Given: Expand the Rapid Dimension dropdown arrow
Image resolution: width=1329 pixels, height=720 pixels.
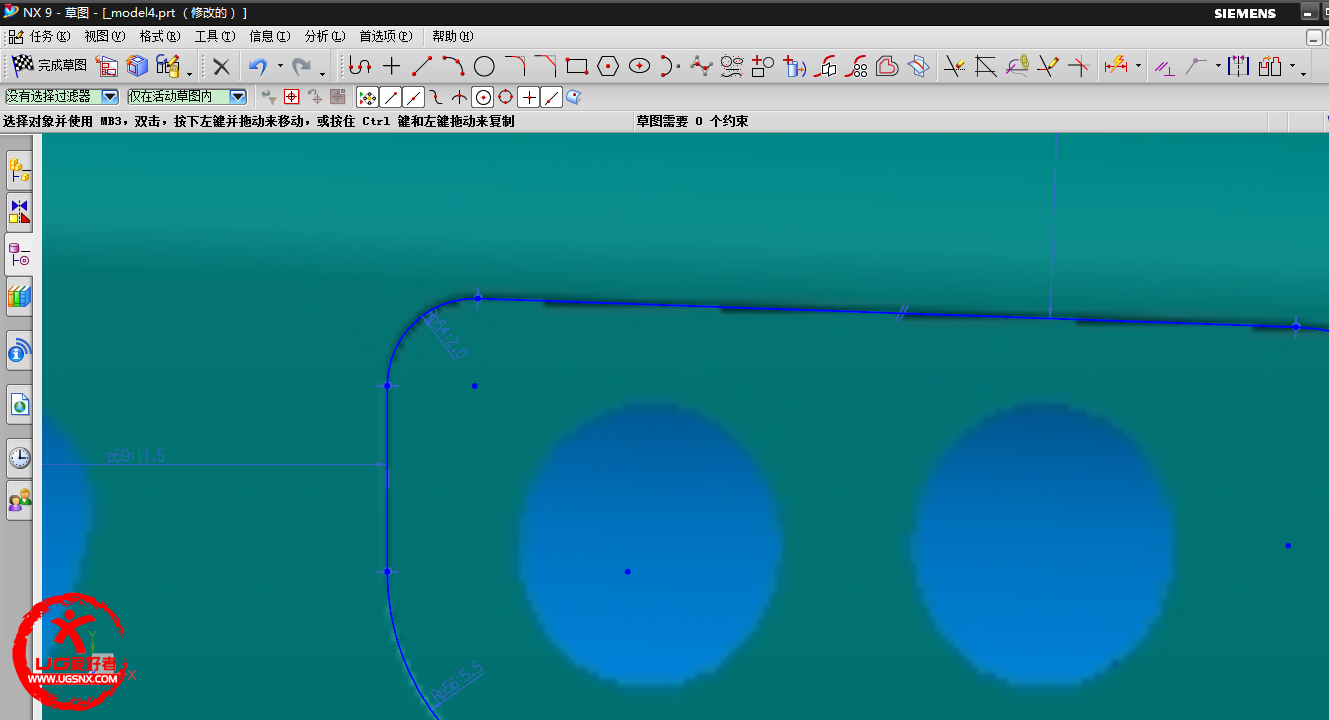Looking at the screenshot, I should tap(1139, 67).
